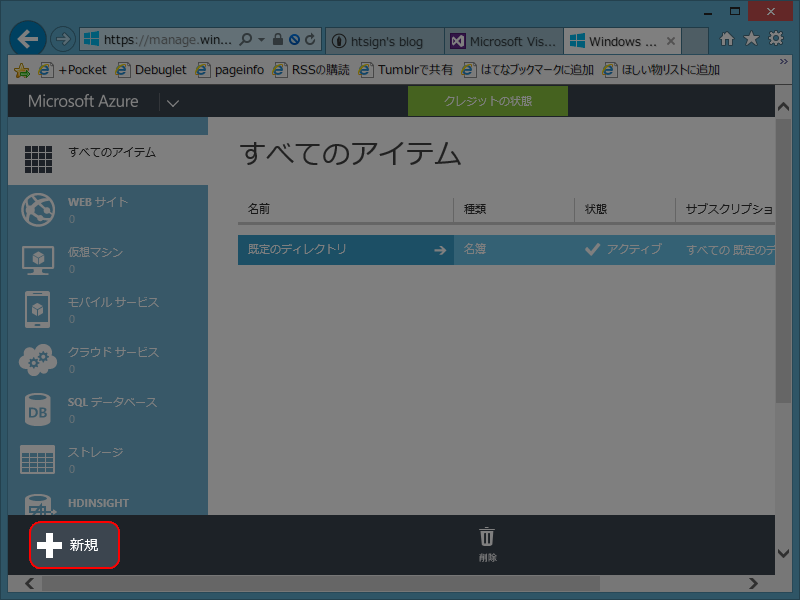The height and width of the screenshot is (600, 800).
Task: Switch to the Microsoft Vis... tab
Action: [x=503, y=41]
